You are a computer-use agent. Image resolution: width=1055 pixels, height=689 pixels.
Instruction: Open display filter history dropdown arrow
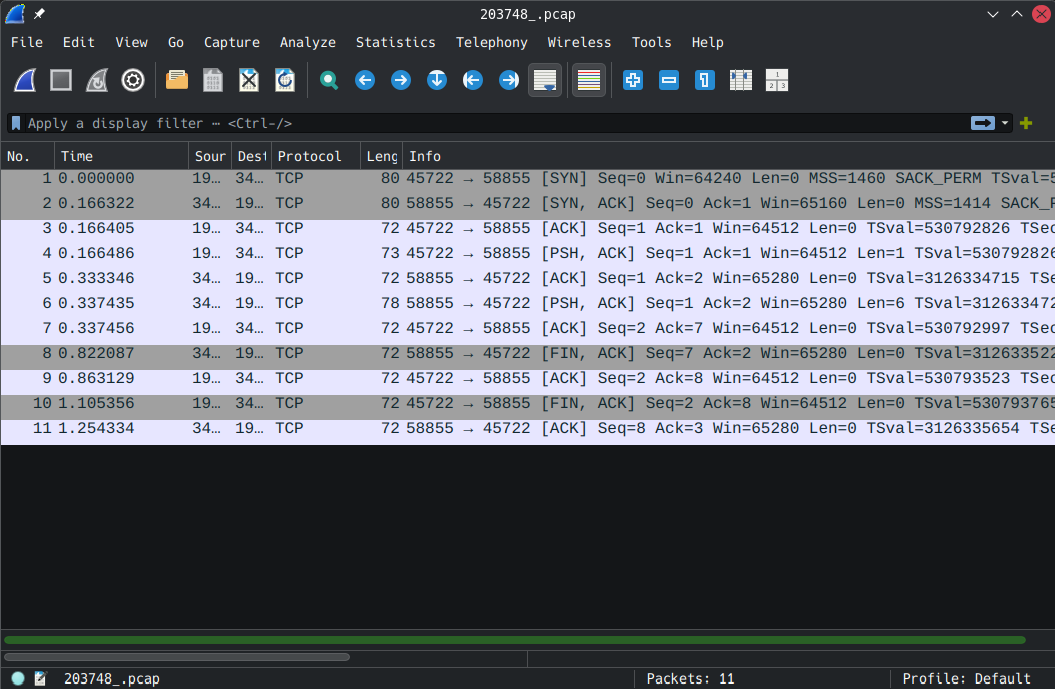pyautogui.click(x=1005, y=123)
